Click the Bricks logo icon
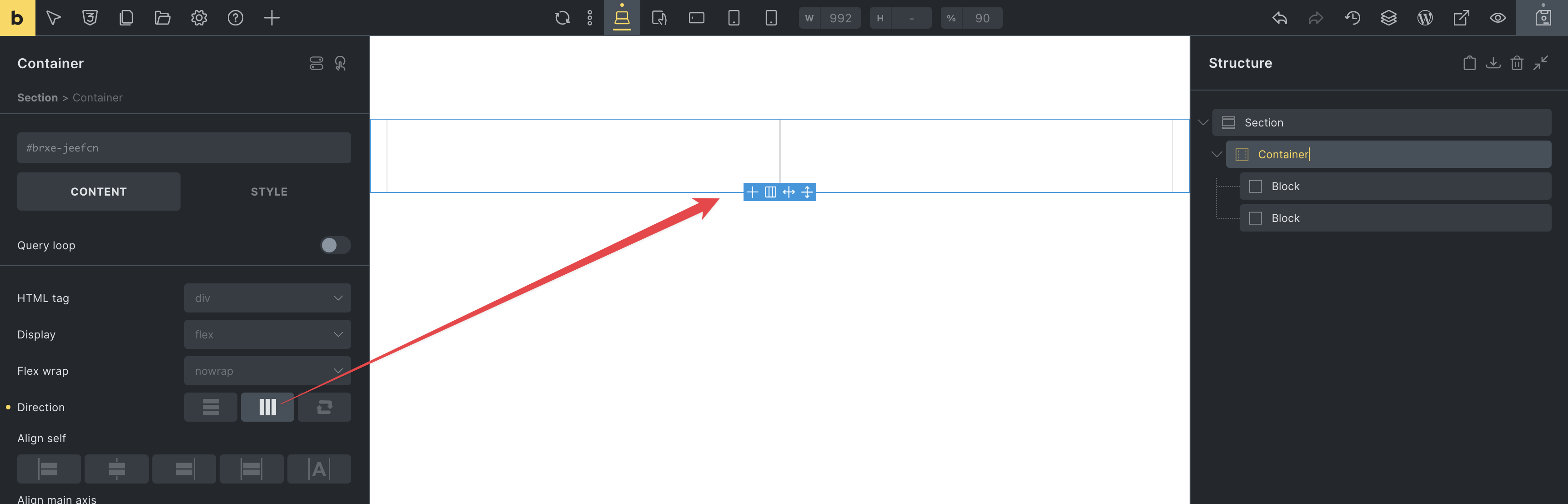The width and height of the screenshot is (1568, 504). (x=18, y=18)
